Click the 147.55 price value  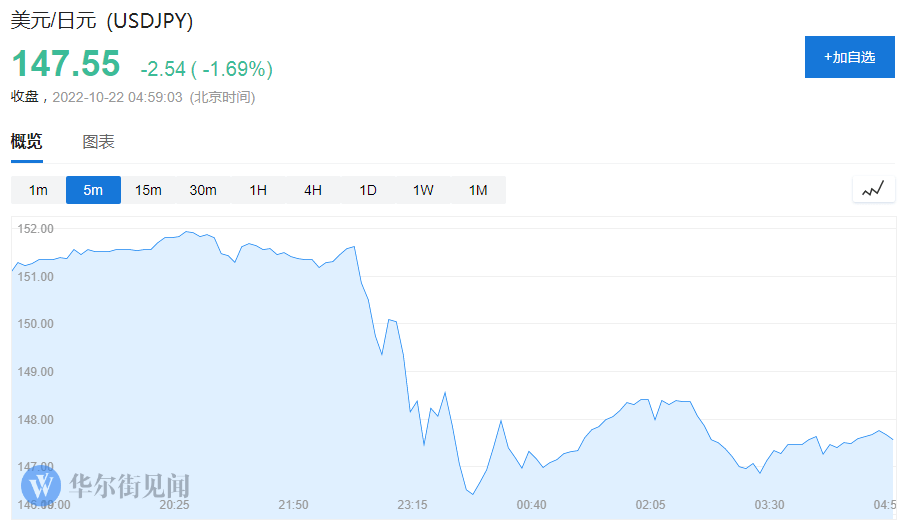click(x=66, y=63)
